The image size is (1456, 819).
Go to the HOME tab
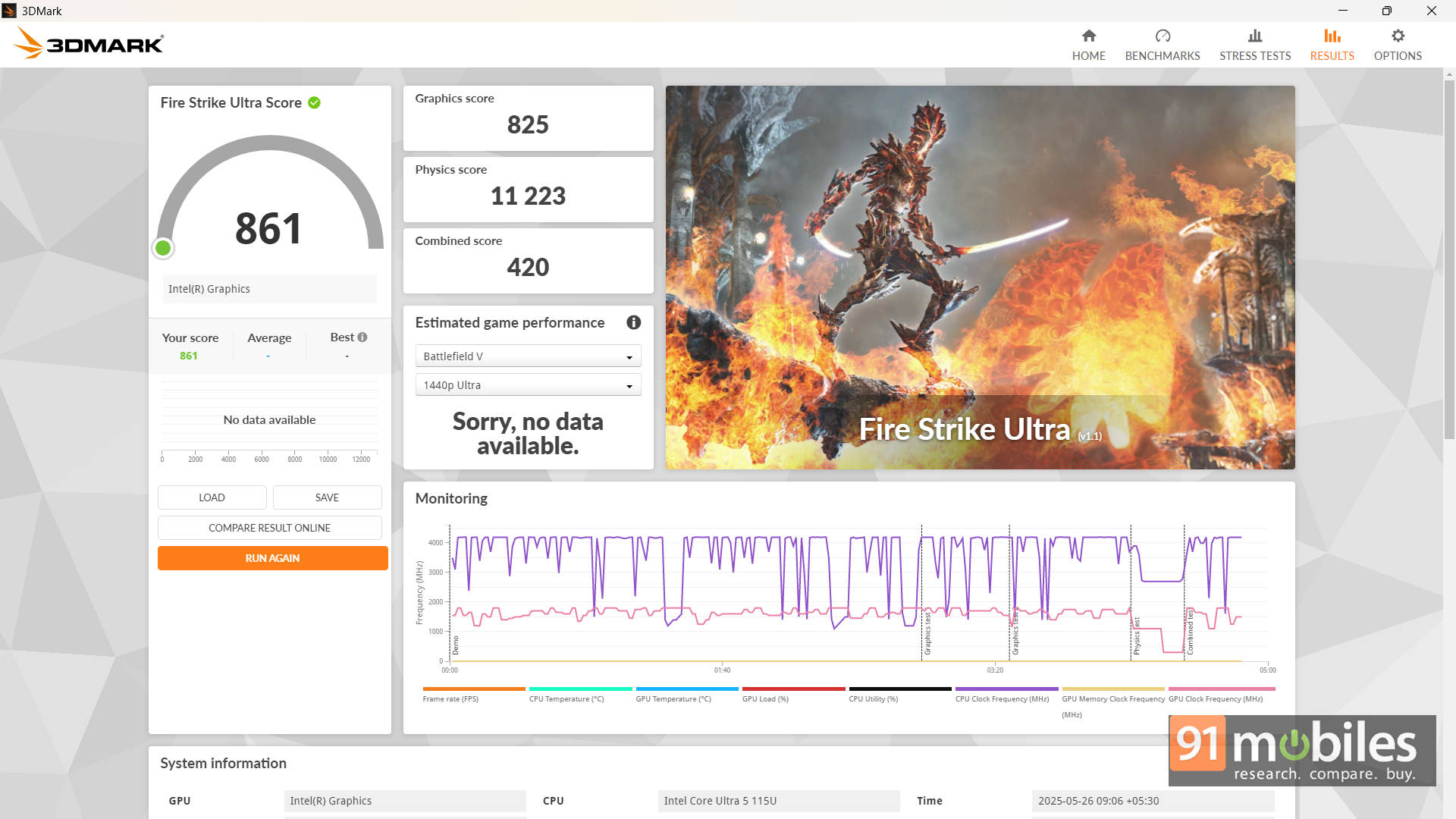click(1089, 45)
